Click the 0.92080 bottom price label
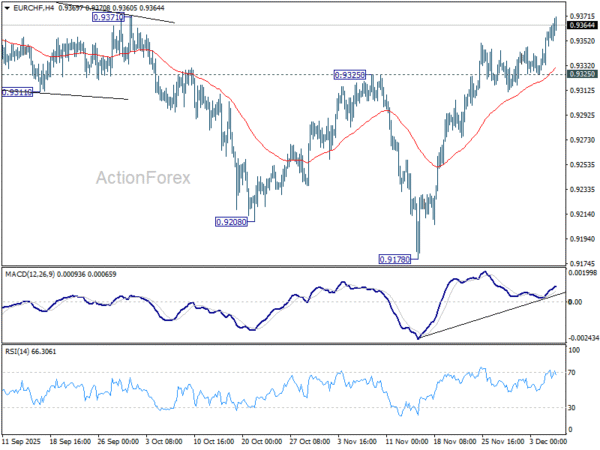This screenshot has height=450, width=600. click(x=232, y=222)
